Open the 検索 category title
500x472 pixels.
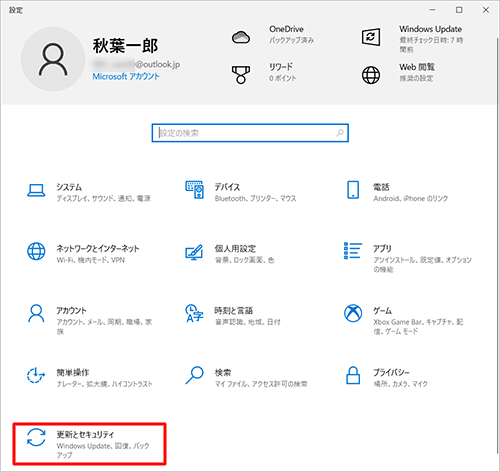[223, 372]
